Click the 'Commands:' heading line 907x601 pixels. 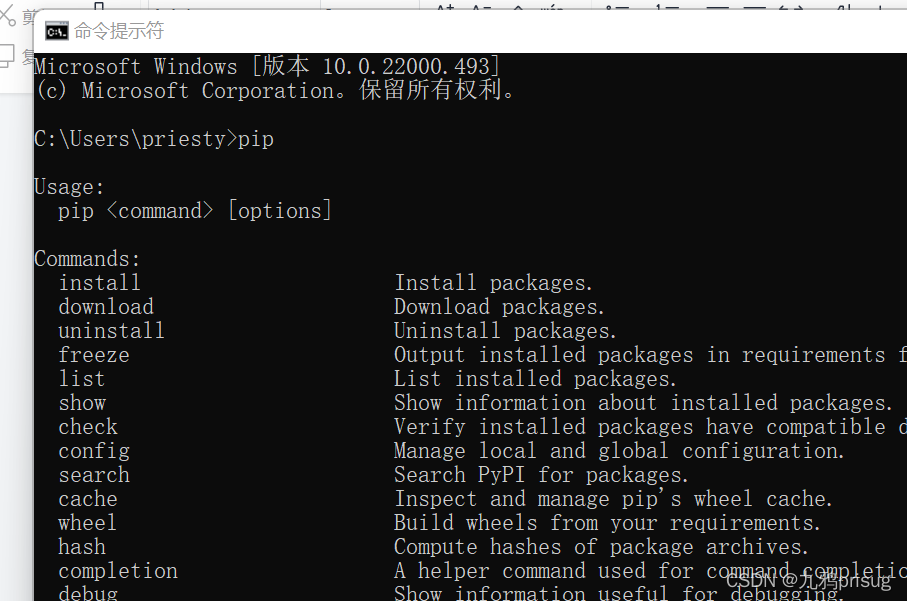[x=87, y=259]
